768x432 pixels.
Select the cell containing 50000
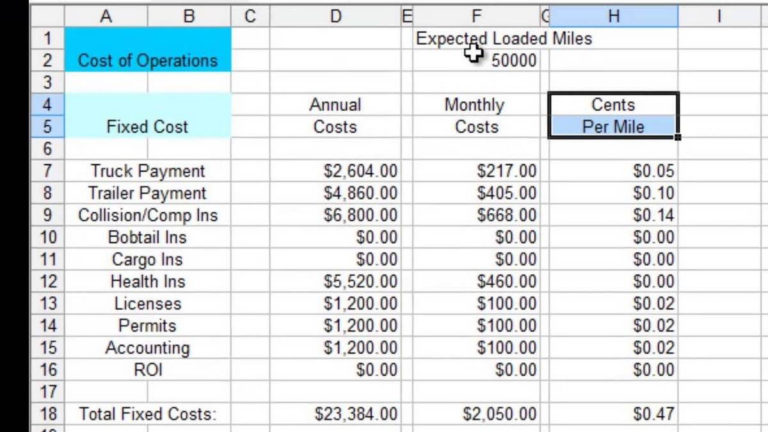pos(514,60)
